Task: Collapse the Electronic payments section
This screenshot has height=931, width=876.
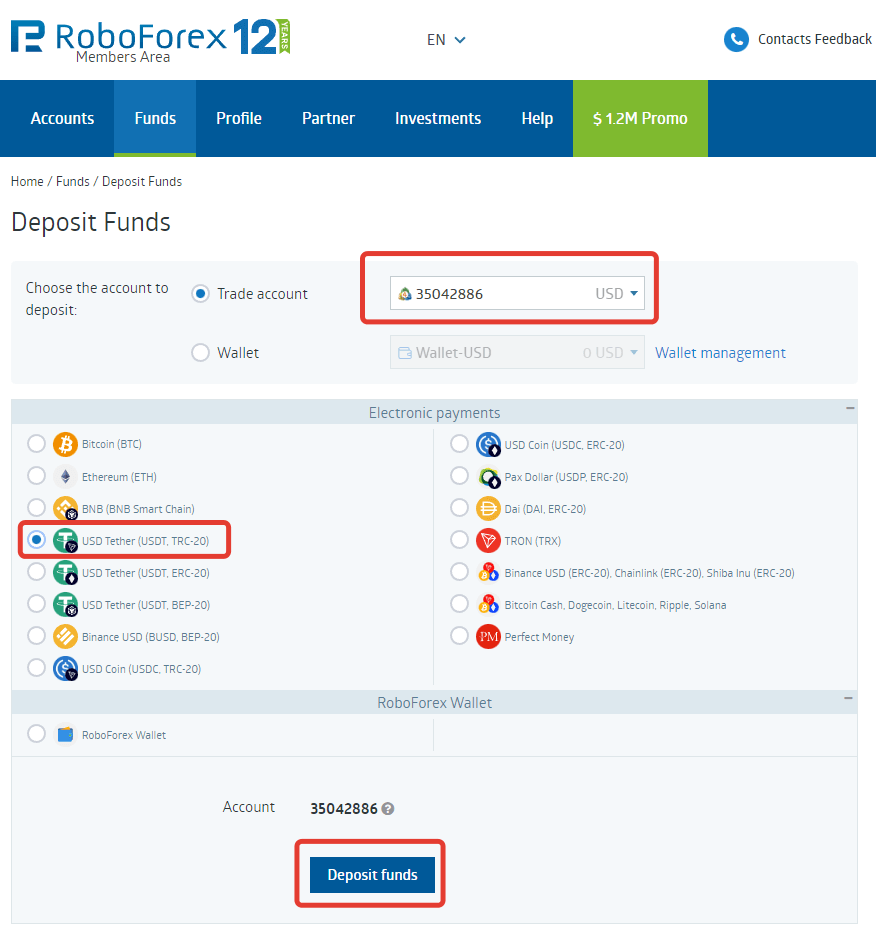Action: click(850, 408)
